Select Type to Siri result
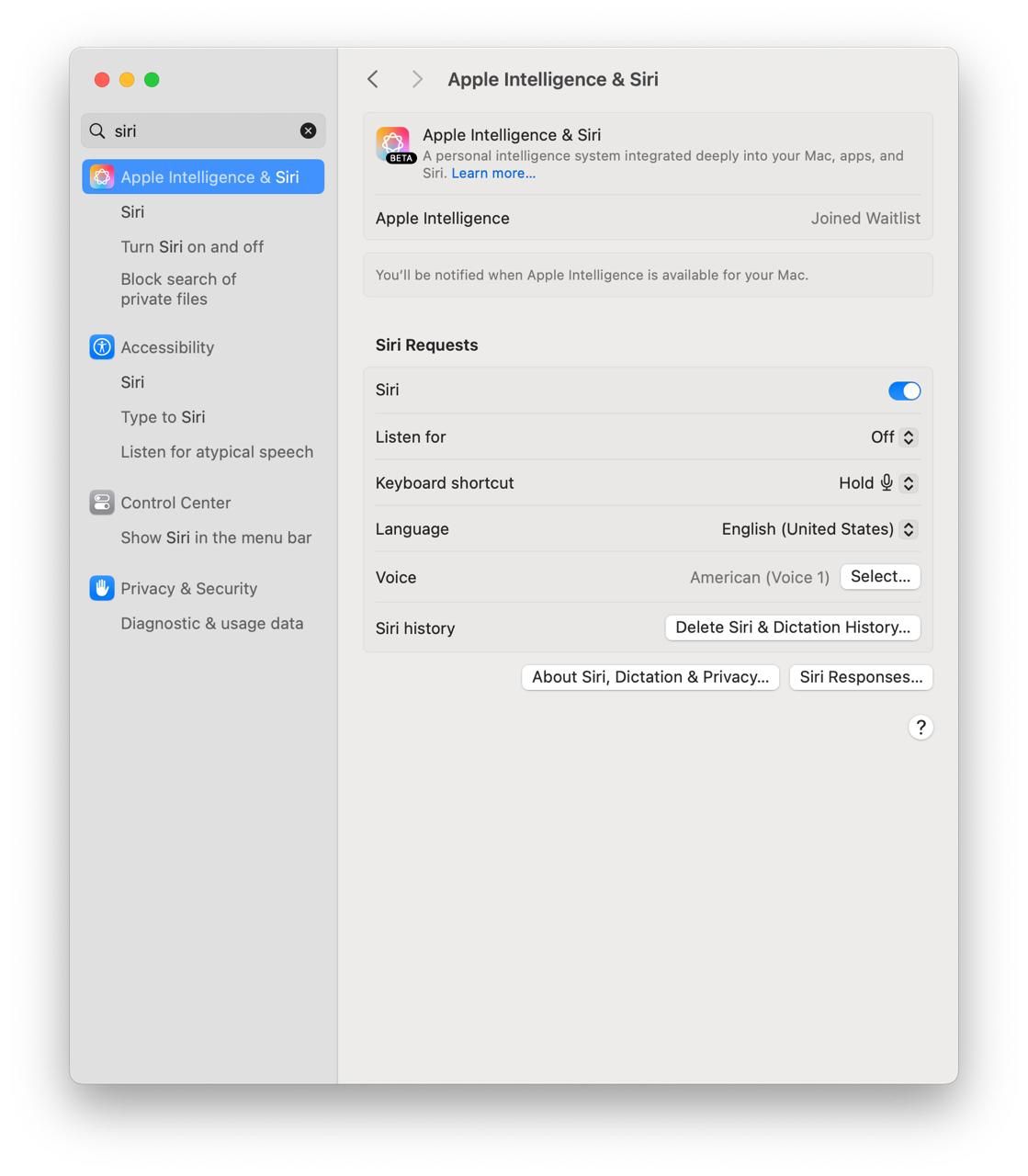Viewport: 1028px width, 1176px height. pyautogui.click(x=163, y=417)
